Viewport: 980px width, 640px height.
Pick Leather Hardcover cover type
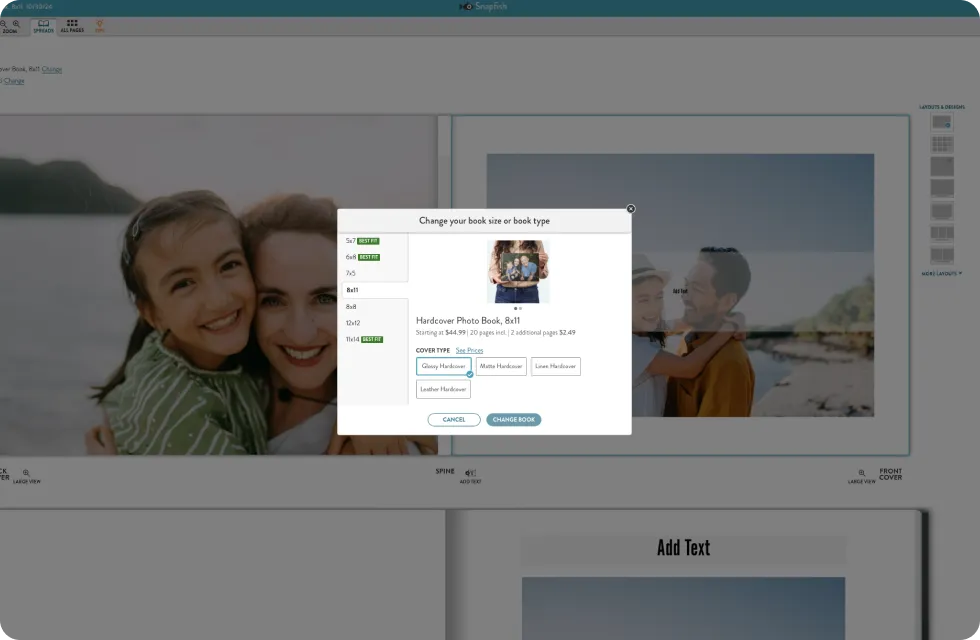click(443, 389)
